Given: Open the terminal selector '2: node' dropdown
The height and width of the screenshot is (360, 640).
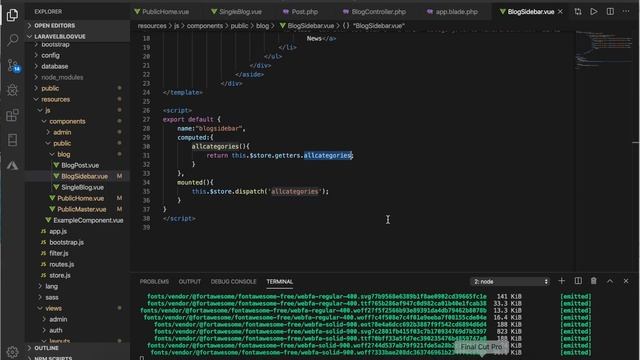Looking at the screenshot, I should pos(510,282).
